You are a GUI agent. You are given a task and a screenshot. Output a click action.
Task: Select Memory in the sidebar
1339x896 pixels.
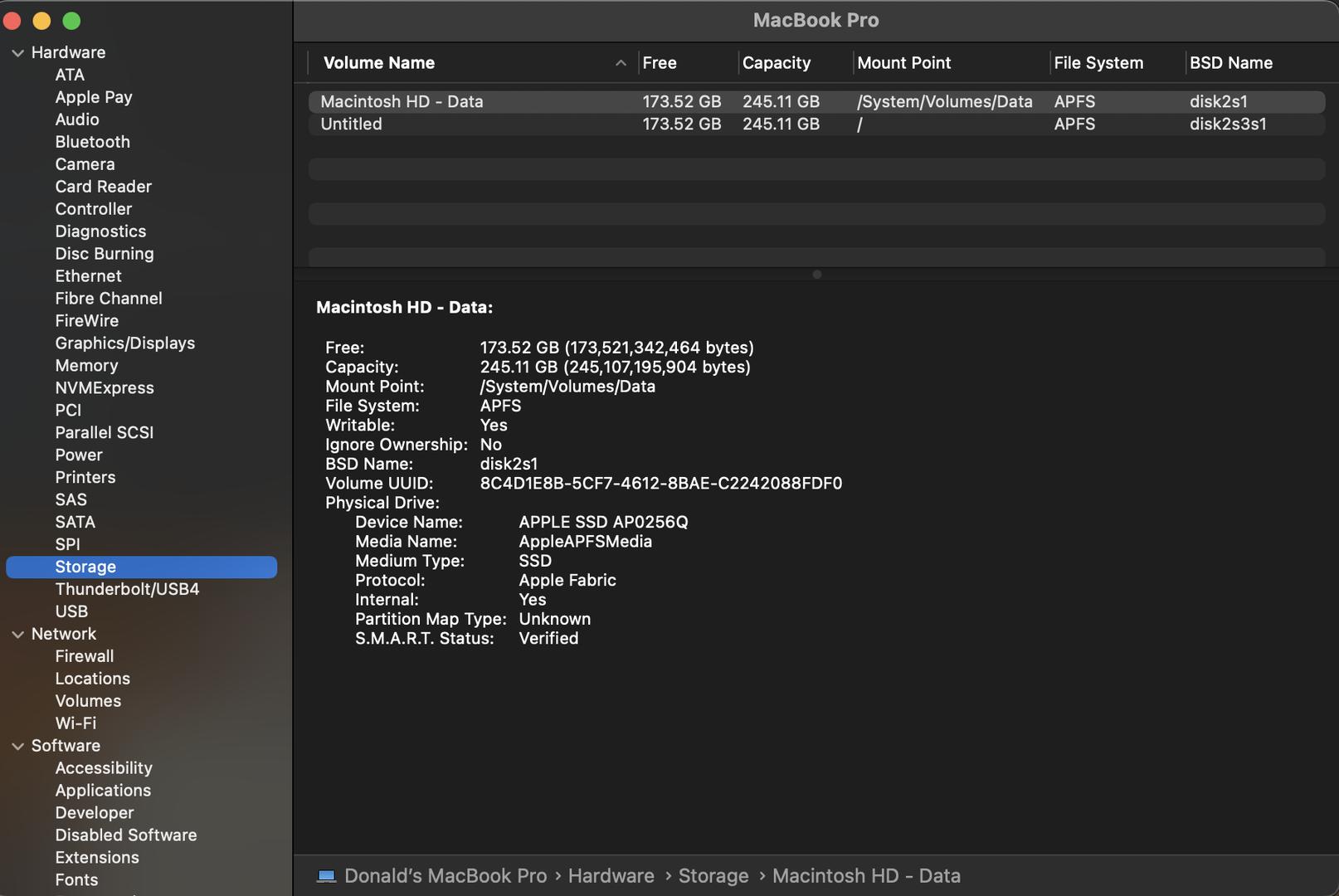click(x=86, y=366)
